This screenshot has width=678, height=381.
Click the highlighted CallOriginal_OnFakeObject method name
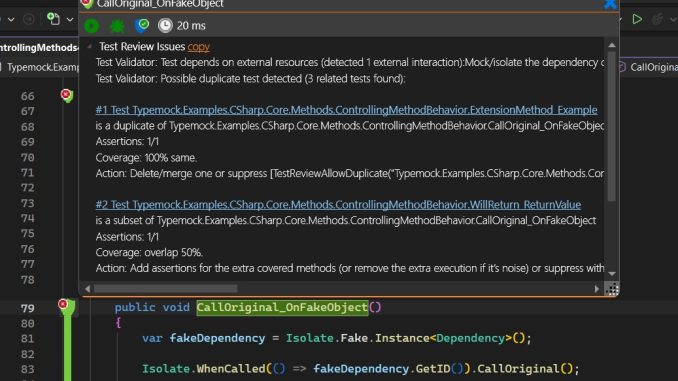click(282, 307)
